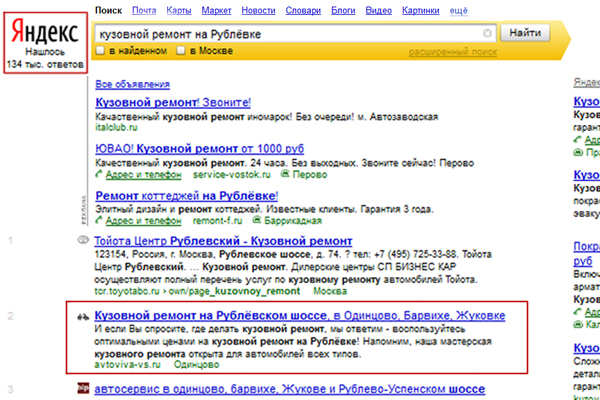This screenshot has height=400, width=600.
Task: Click the Toyota favicon beside first result
Action: pos(82,242)
